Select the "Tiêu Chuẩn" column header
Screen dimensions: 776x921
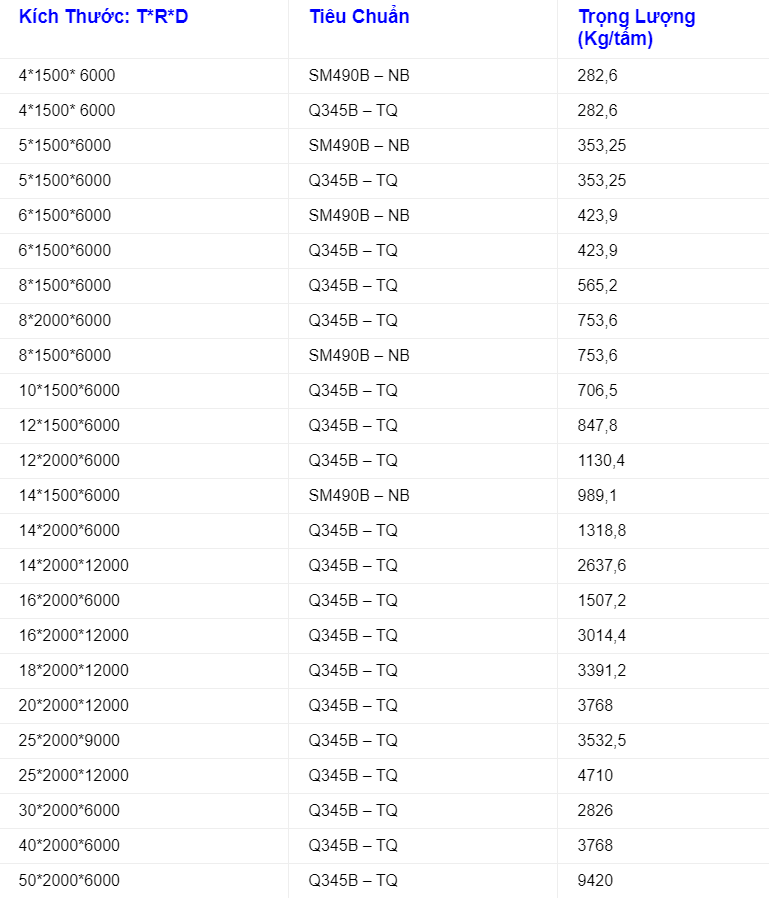pyautogui.click(x=359, y=17)
